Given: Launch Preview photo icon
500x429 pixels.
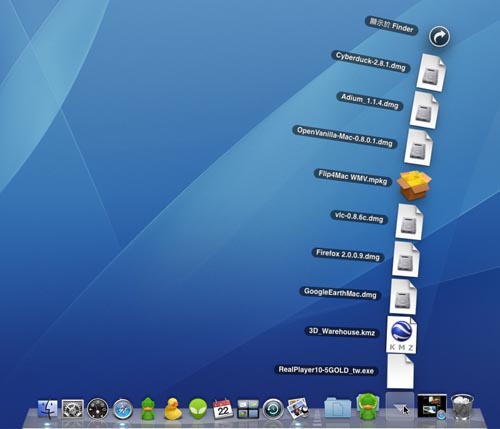Looking at the screenshot, I should [x=298, y=408].
